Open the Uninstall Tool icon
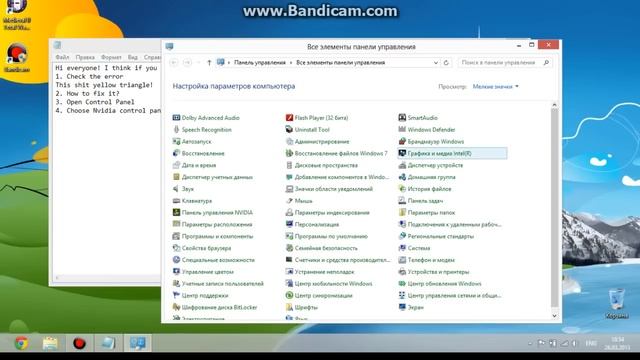The height and width of the screenshot is (360, 640). [289, 129]
